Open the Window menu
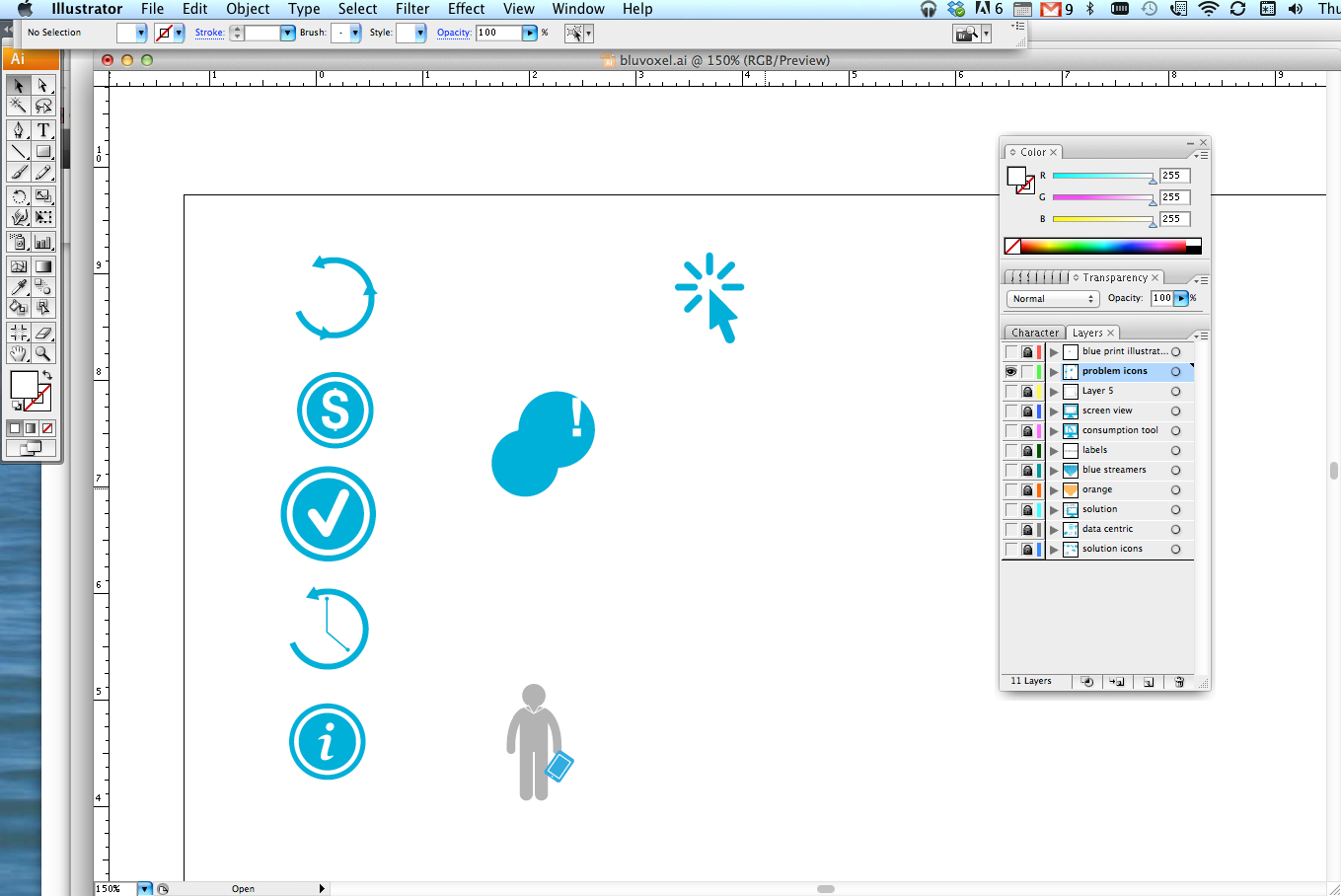1341x896 pixels. tap(578, 9)
